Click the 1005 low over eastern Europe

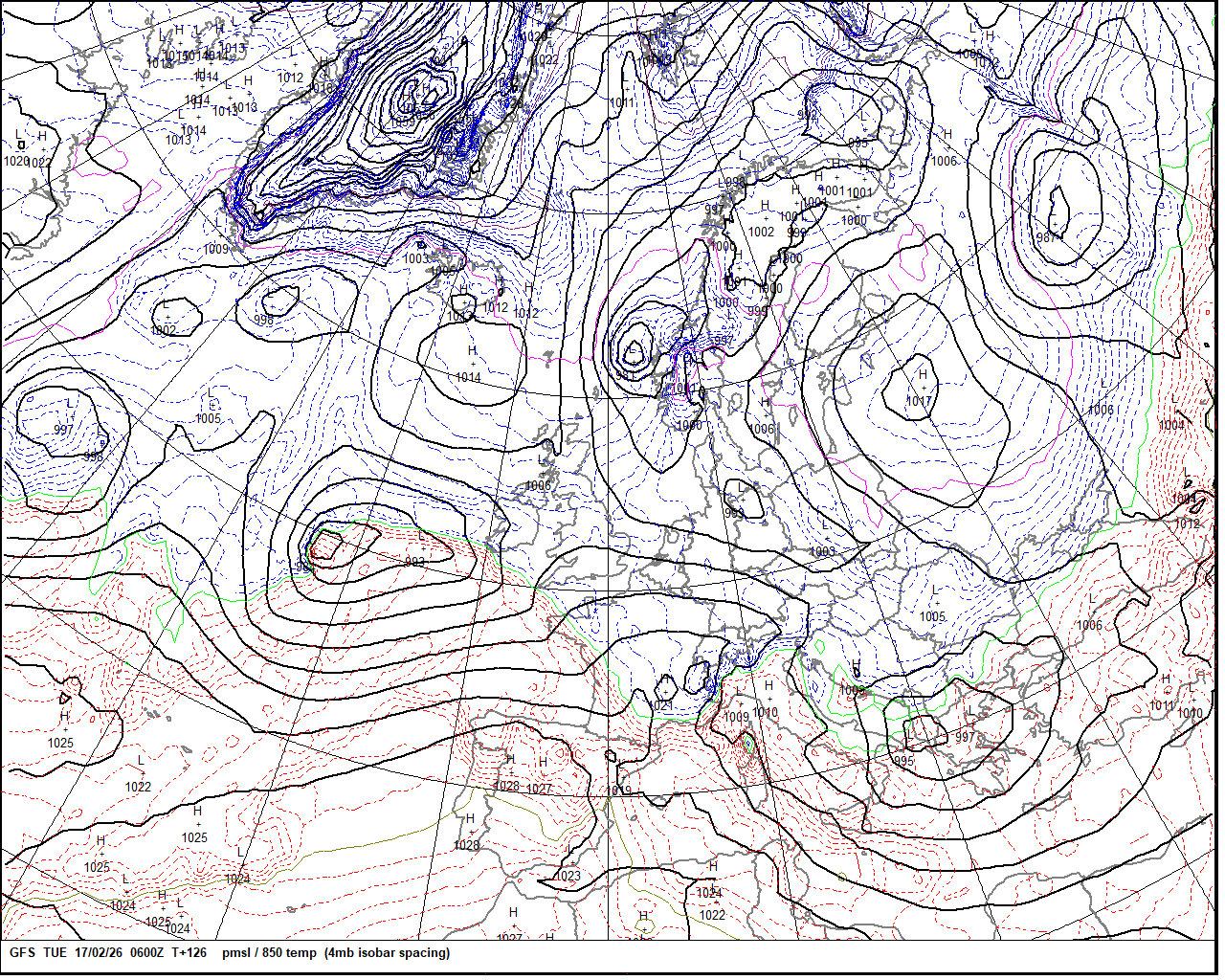pos(932,617)
